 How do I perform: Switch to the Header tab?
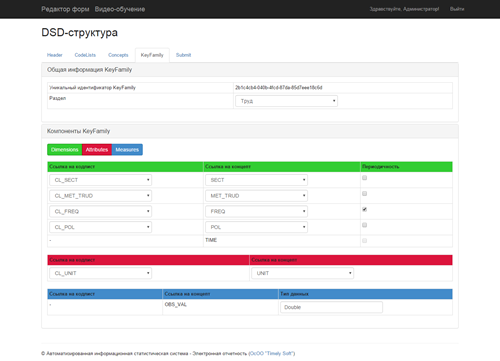click(x=55, y=55)
